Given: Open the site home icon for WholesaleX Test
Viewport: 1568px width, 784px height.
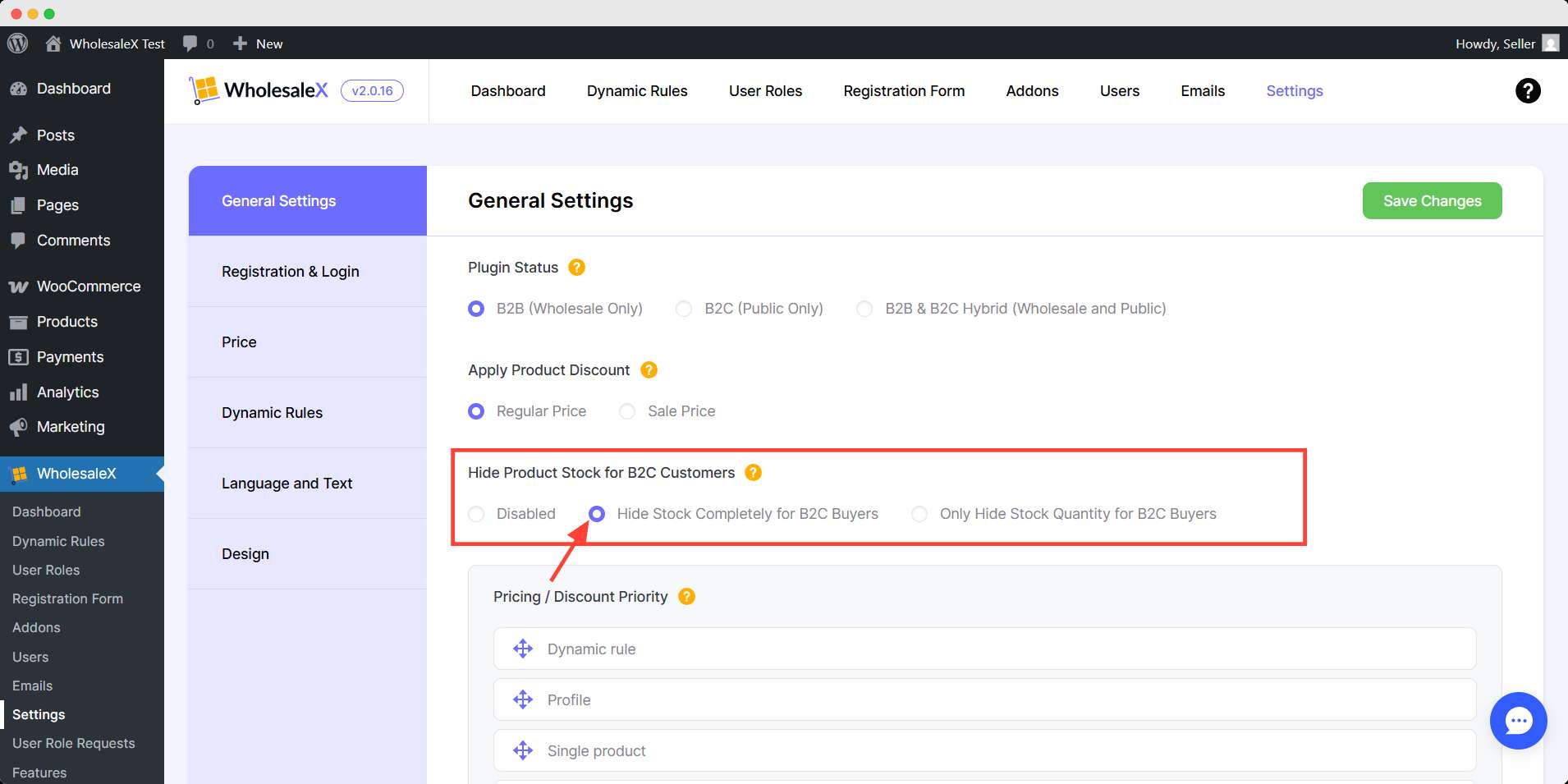Looking at the screenshot, I should [x=53, y=44].
